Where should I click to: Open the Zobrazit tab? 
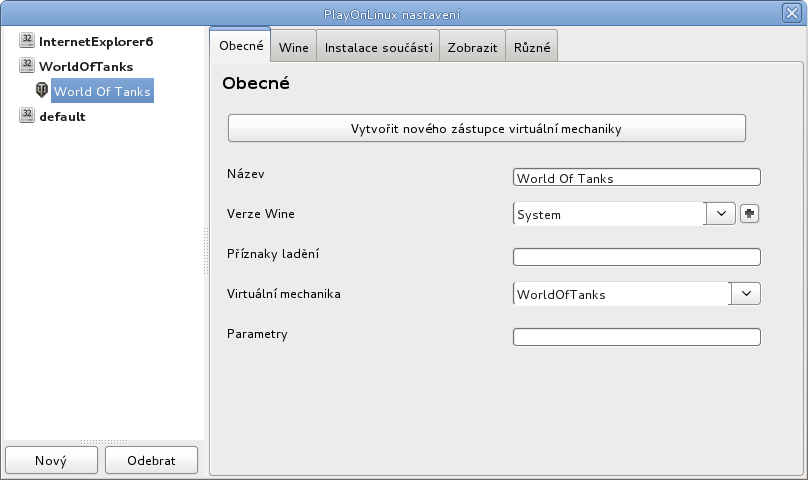(473, 47)
